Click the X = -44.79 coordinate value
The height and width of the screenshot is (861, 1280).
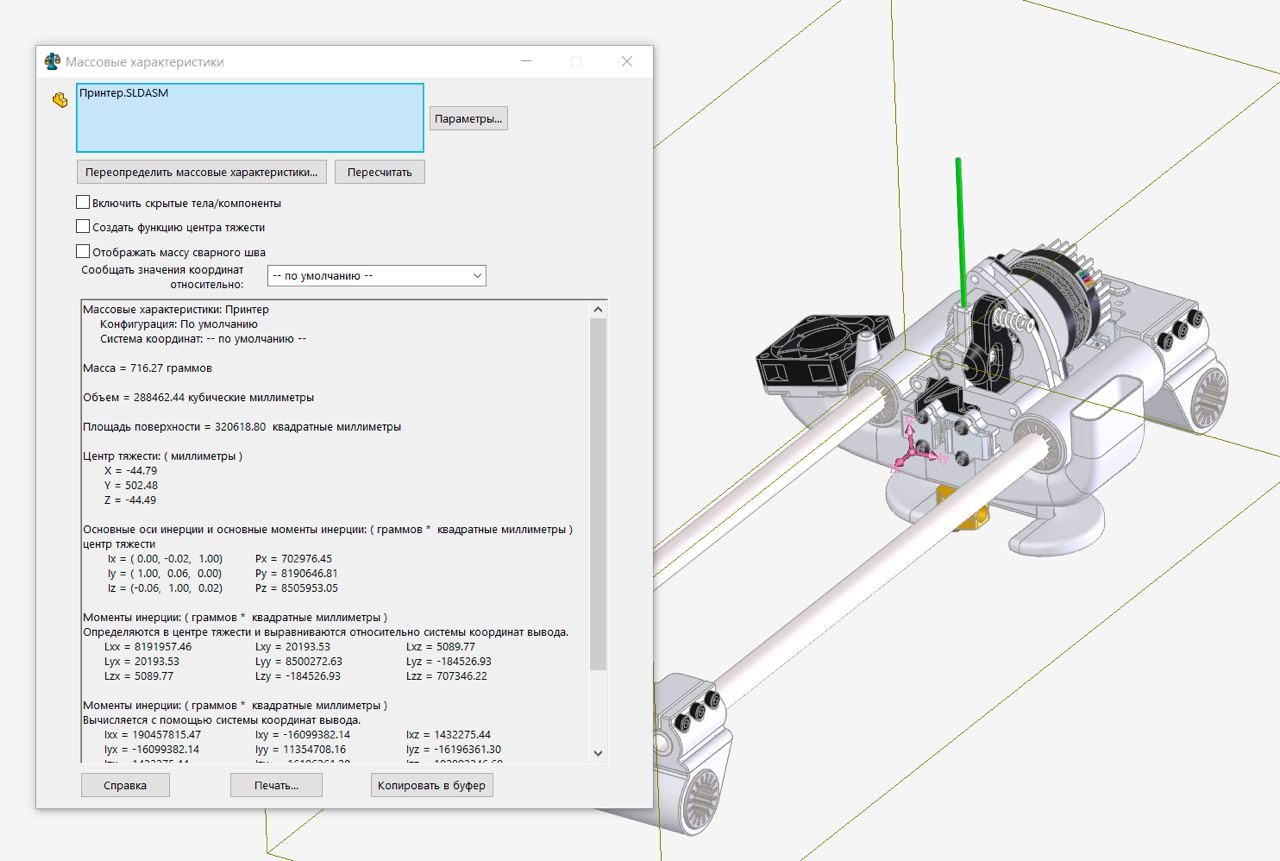click(x=131, y=470)
